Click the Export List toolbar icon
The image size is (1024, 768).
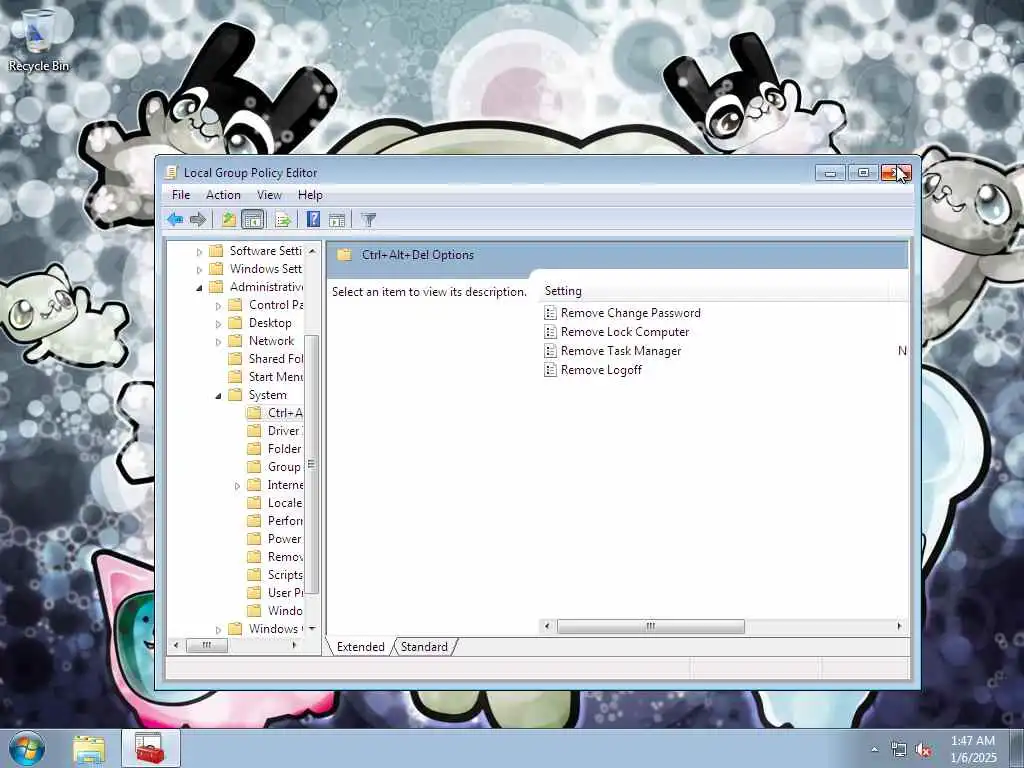pos(283,219)
